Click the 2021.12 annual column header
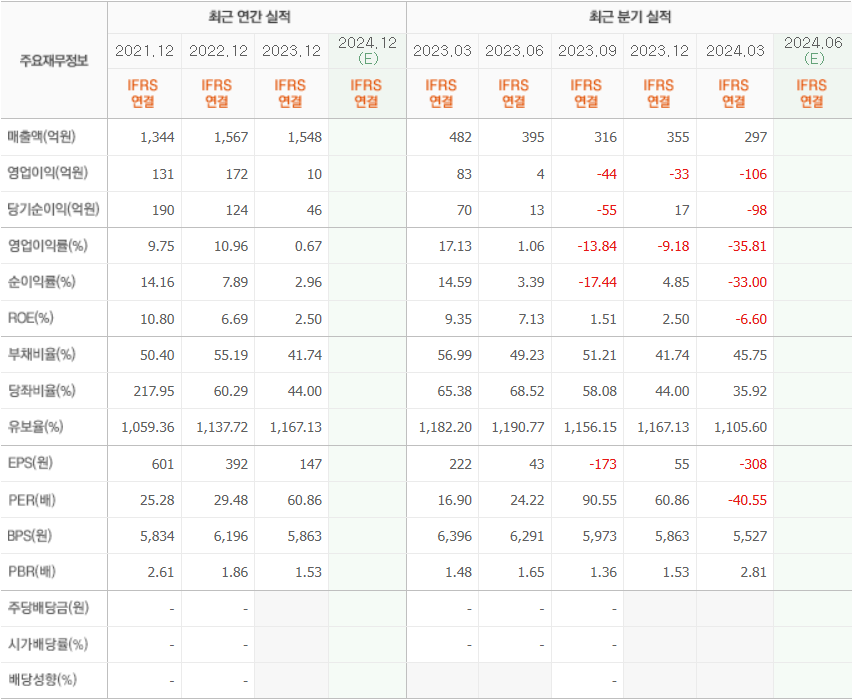This screenshot has width=853, height=700. [145, 51]
